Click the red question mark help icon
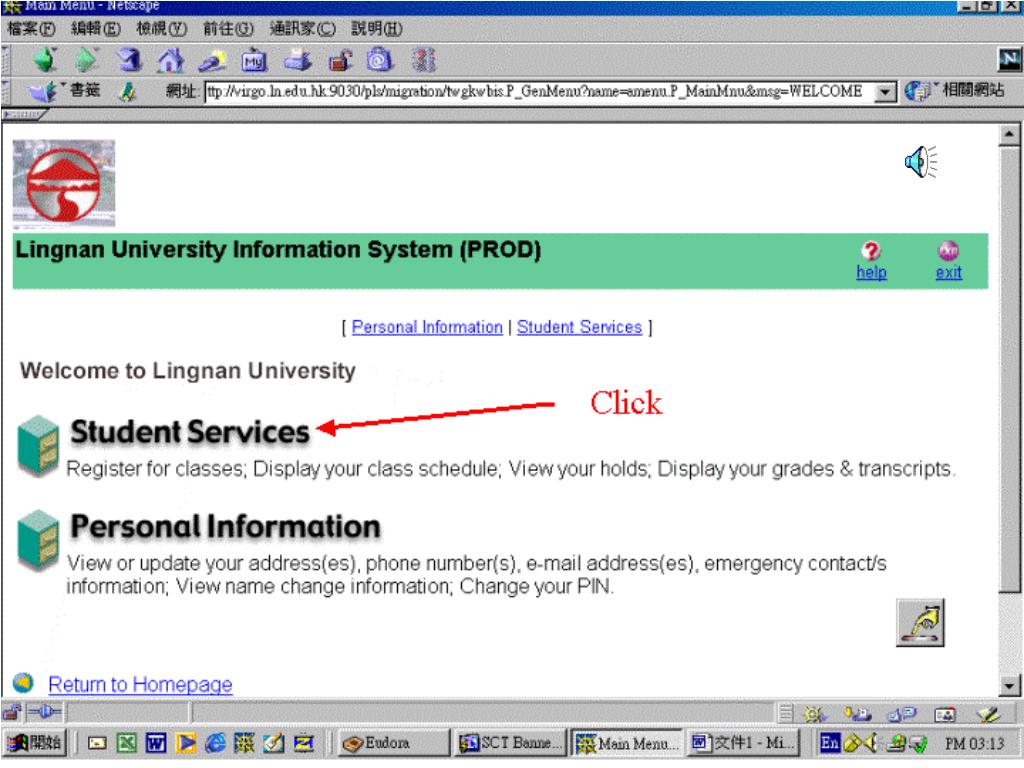The image size is (1024, 768). [x=871, y=251]
